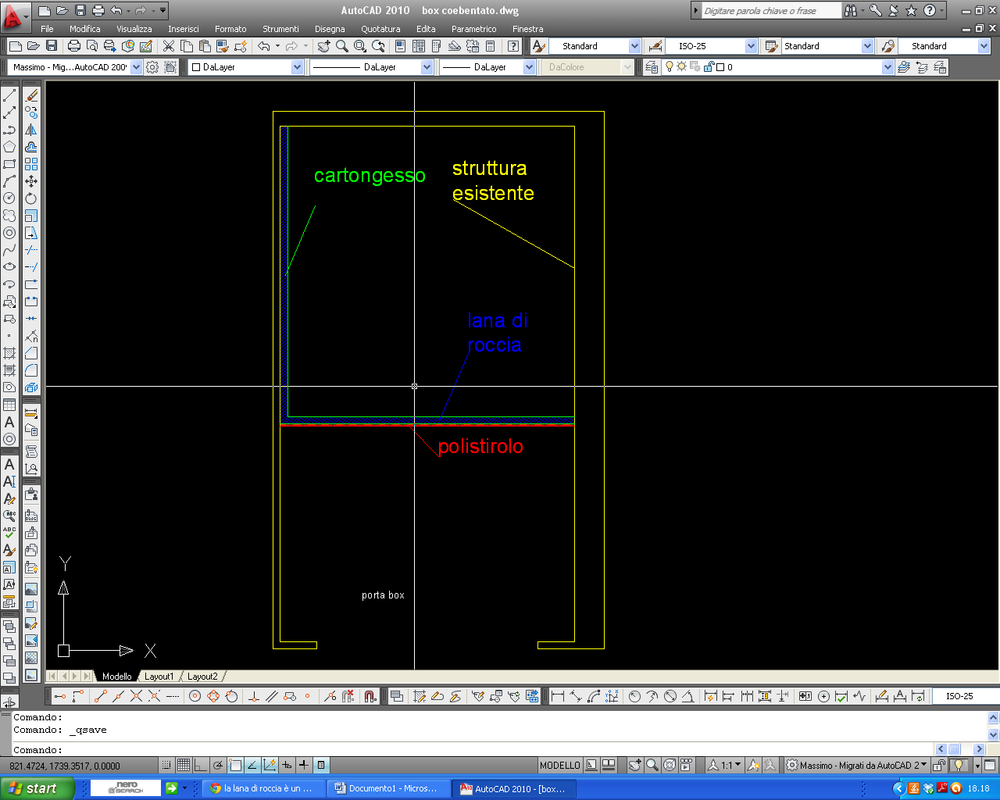Viewport: 1000px width, 800px height.
Task: Toggle MODELLO model/paper space button
Action: tap(560, 765)
